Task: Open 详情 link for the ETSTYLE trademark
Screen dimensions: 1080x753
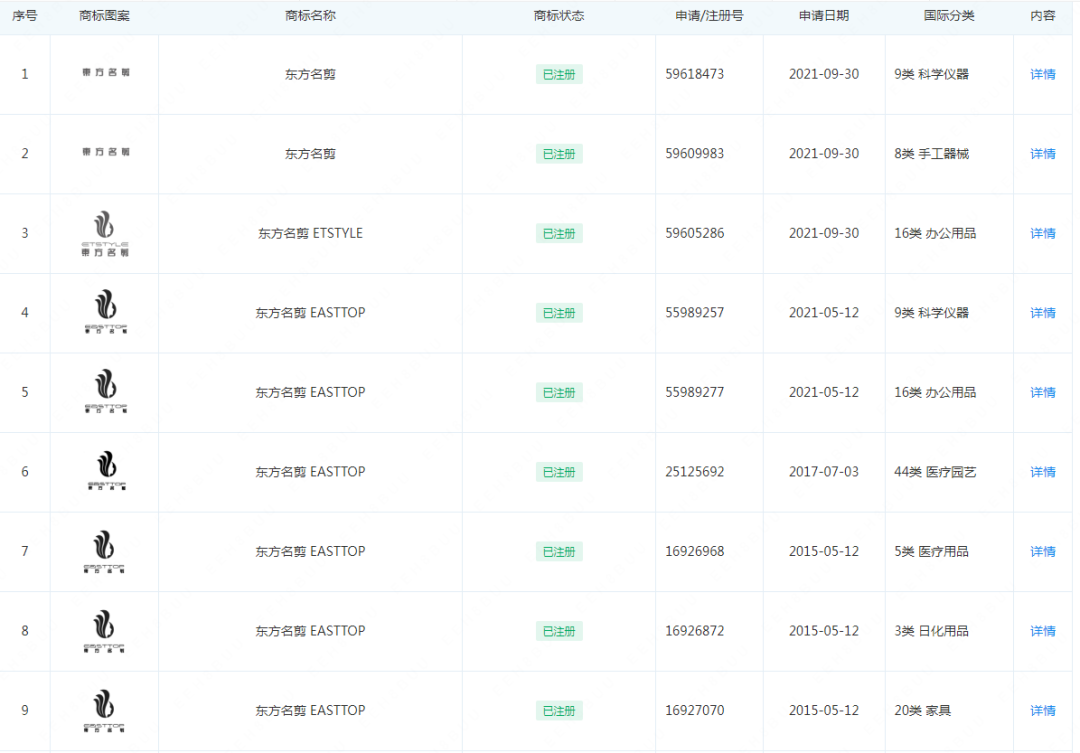Action: coord(1042,234)
